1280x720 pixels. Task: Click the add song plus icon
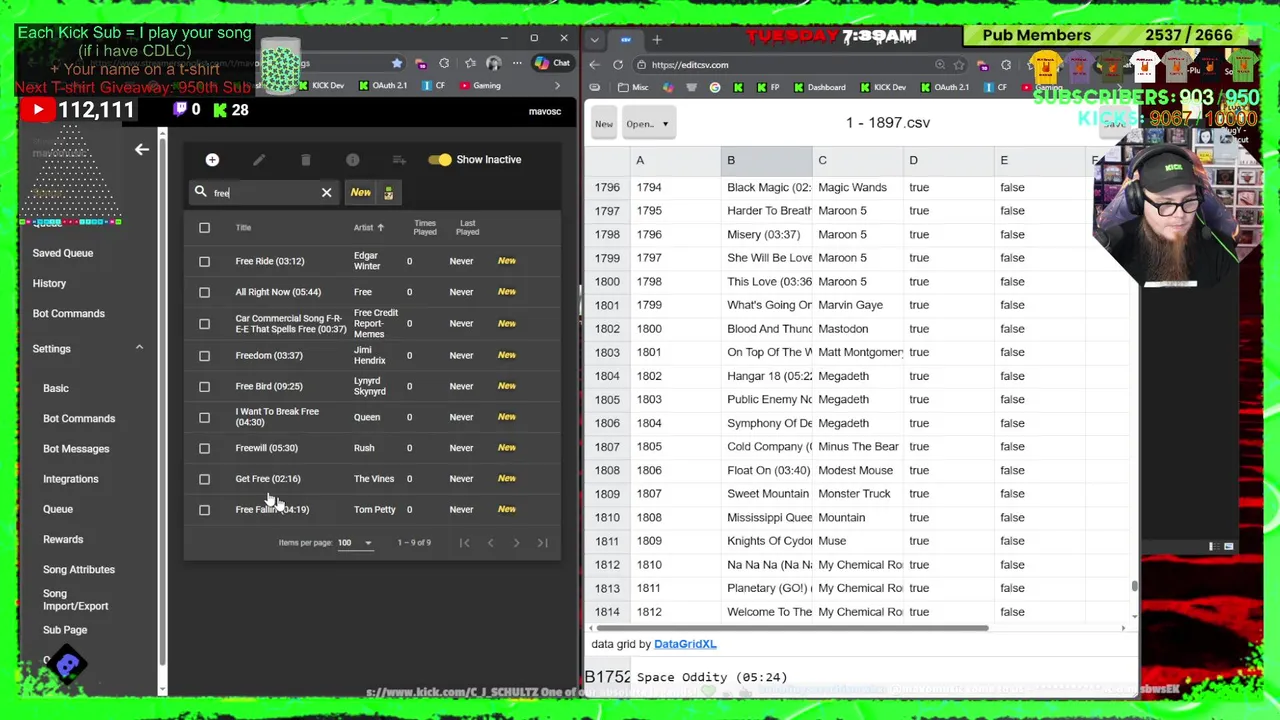[212, 160]
